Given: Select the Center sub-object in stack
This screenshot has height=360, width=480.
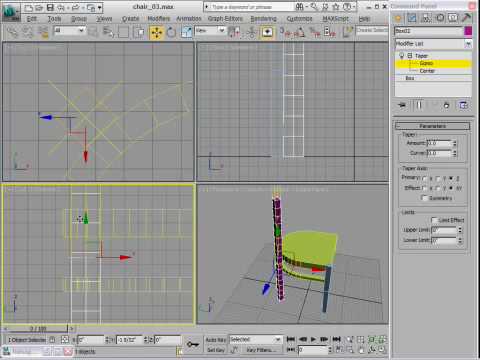Looking at the screenshot, I should [427, 71].
